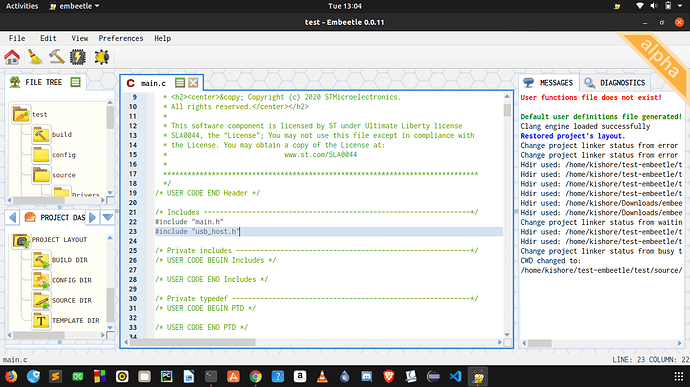The width and height of the screenshot is (690, 387).
Task: Open Sublime Text from the dock
Action: 55,376
